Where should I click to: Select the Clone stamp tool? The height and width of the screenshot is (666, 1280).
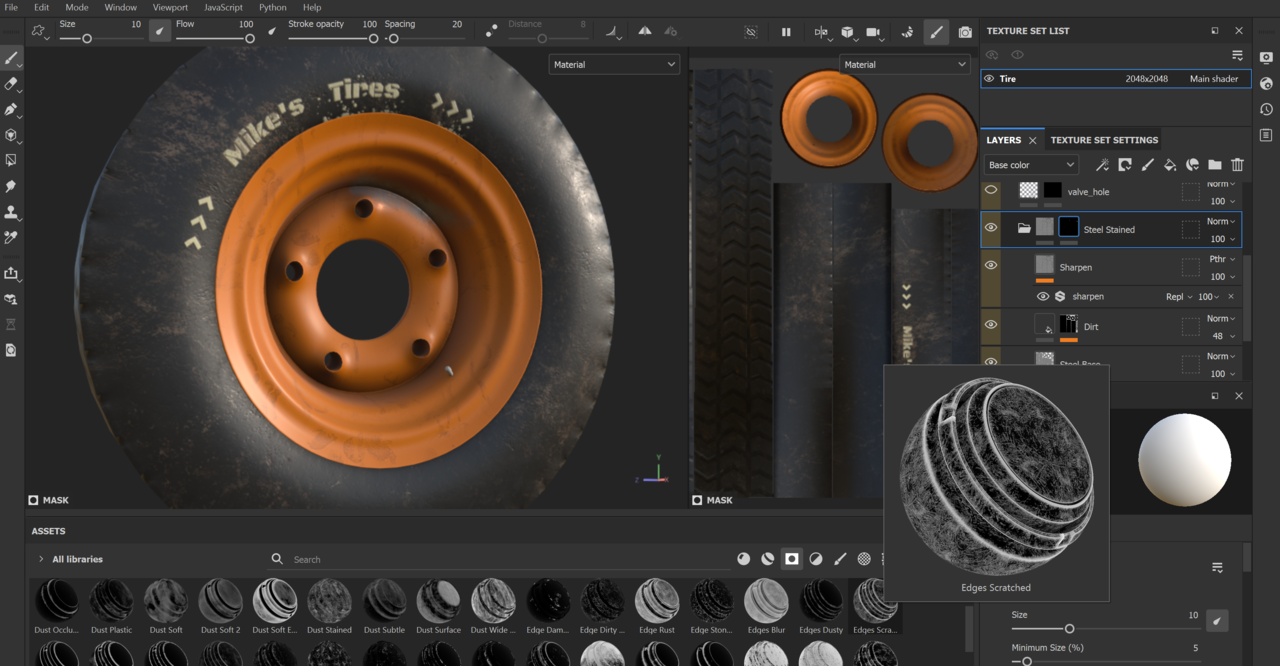point(11,212)
